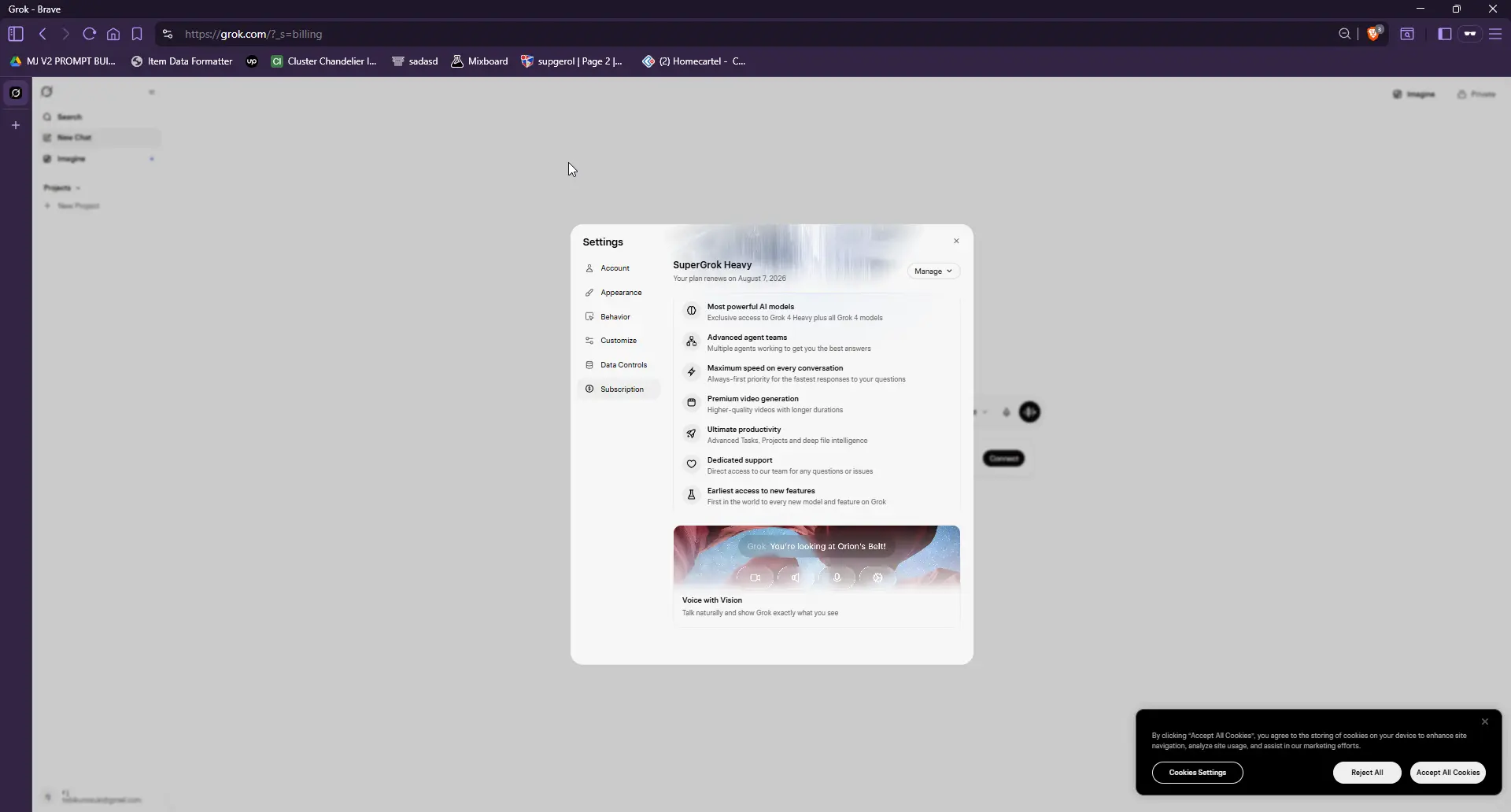Click gear icon in Voice with Vision preview

click(877, 578)
